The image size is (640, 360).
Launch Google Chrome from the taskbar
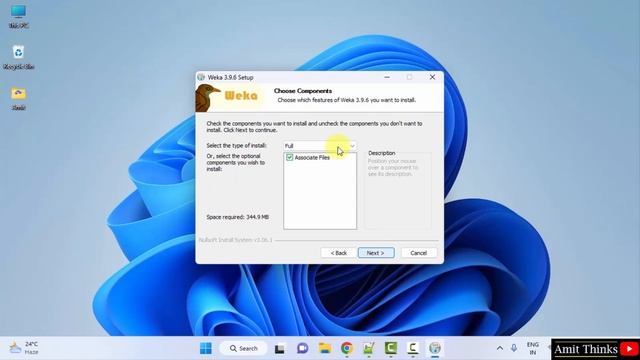347,348
